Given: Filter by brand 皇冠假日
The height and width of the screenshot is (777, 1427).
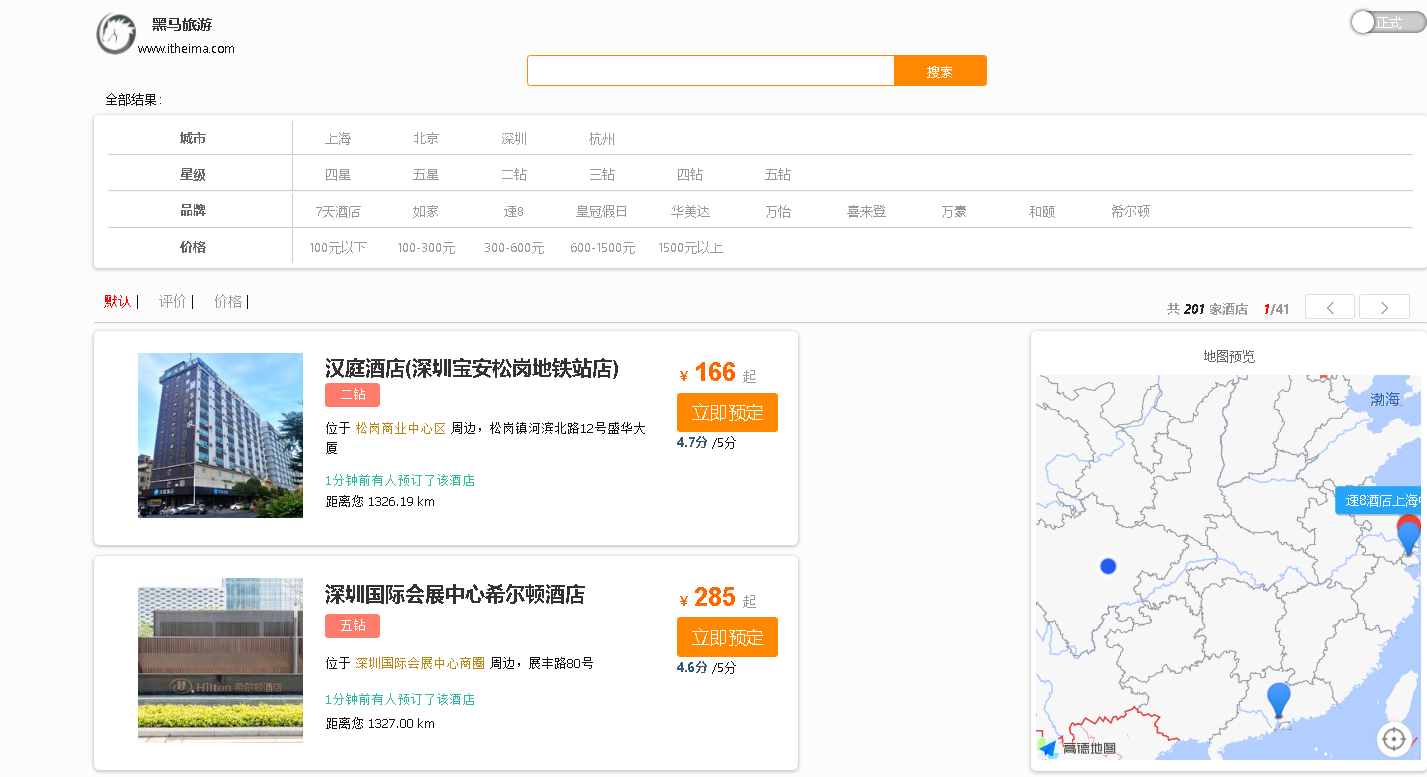Looking at the screenshot, I should pyautogui.click(x=602, y=212).
